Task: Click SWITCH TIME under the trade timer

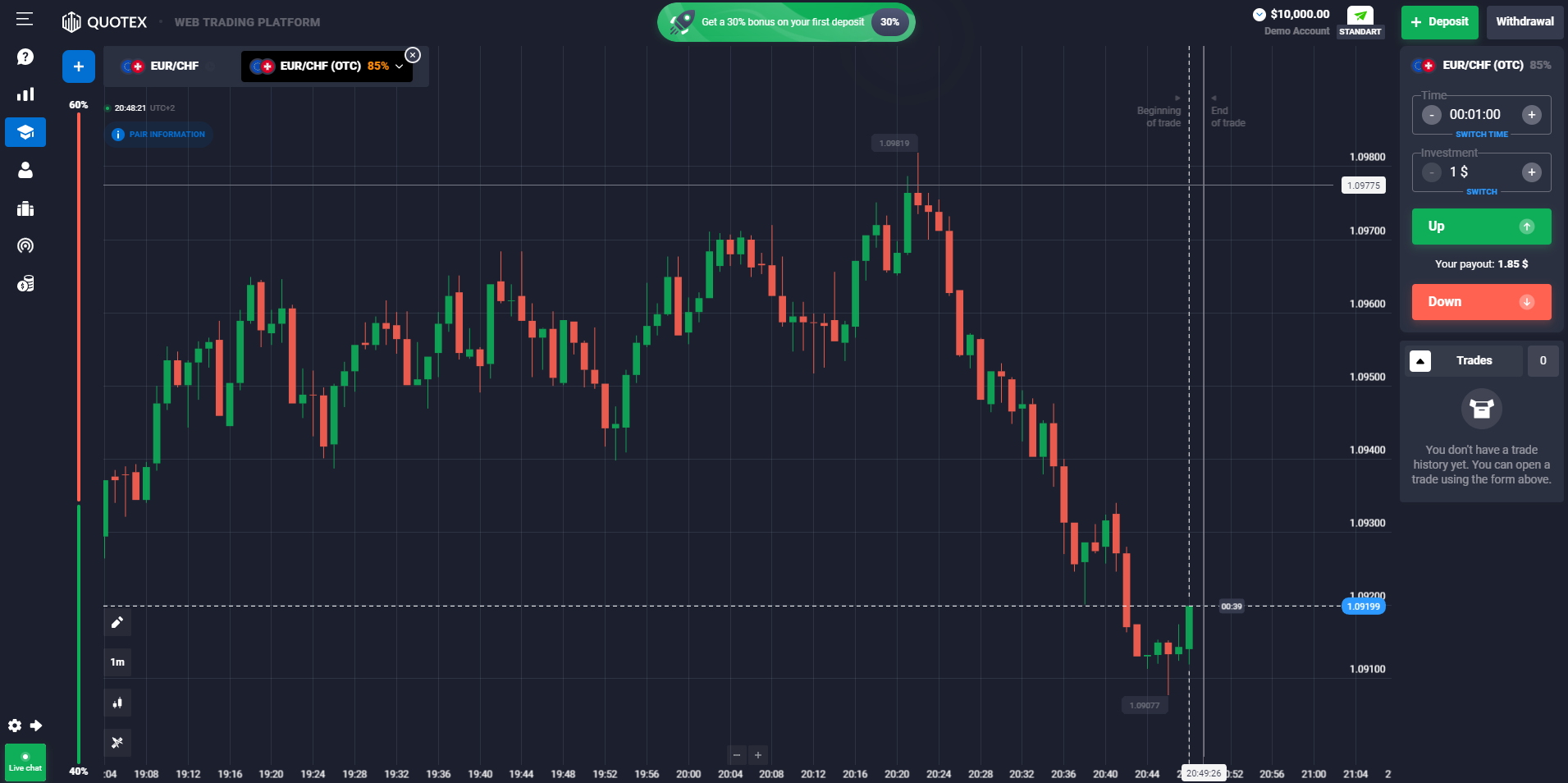Action: tap(1482, 134)
